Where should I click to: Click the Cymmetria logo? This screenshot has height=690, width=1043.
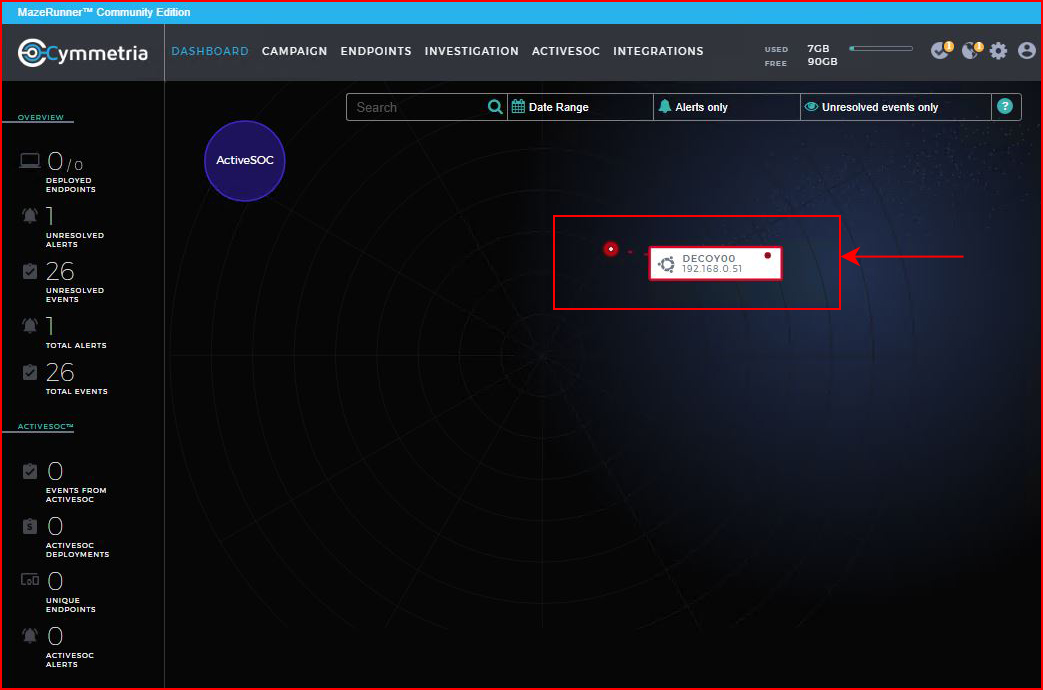pos(82,53)
